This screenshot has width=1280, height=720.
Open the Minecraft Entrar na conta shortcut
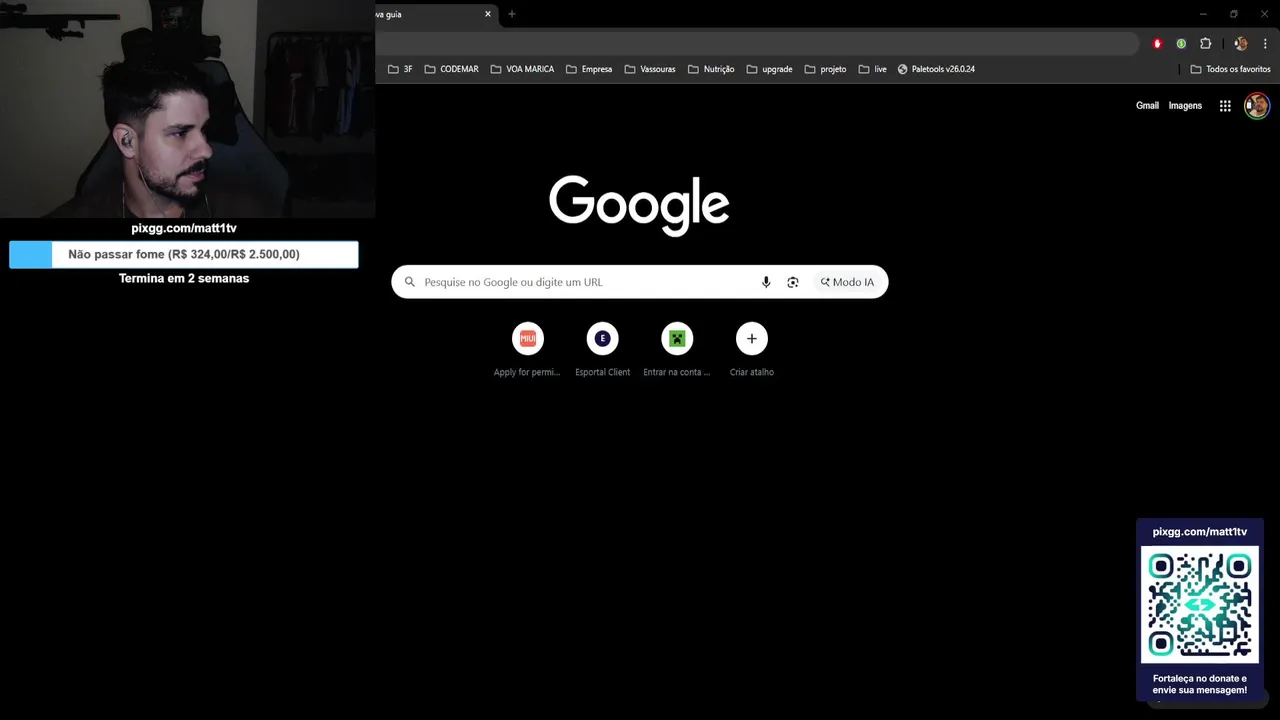tap(677, 350)
